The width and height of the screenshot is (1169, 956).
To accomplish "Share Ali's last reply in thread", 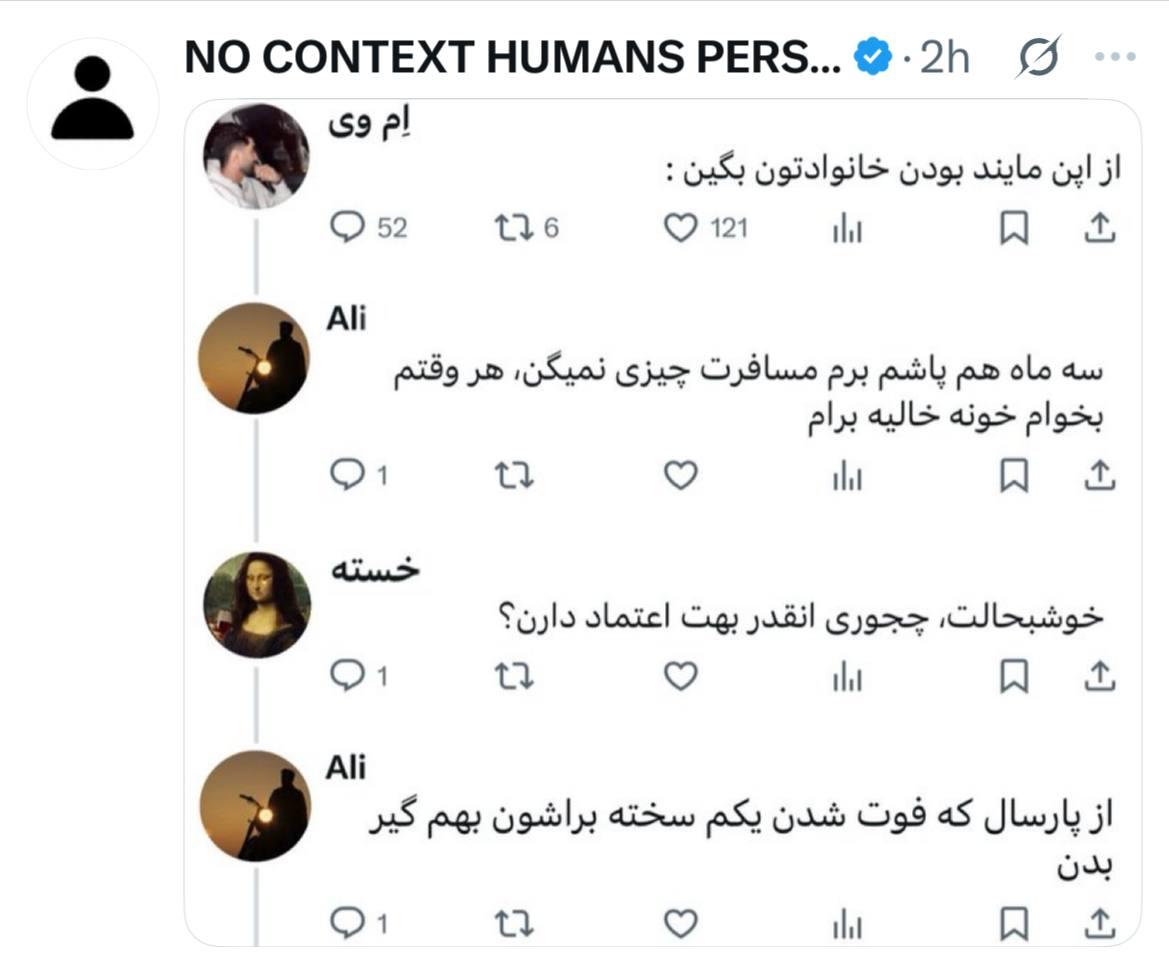I will click(1099, 922).
